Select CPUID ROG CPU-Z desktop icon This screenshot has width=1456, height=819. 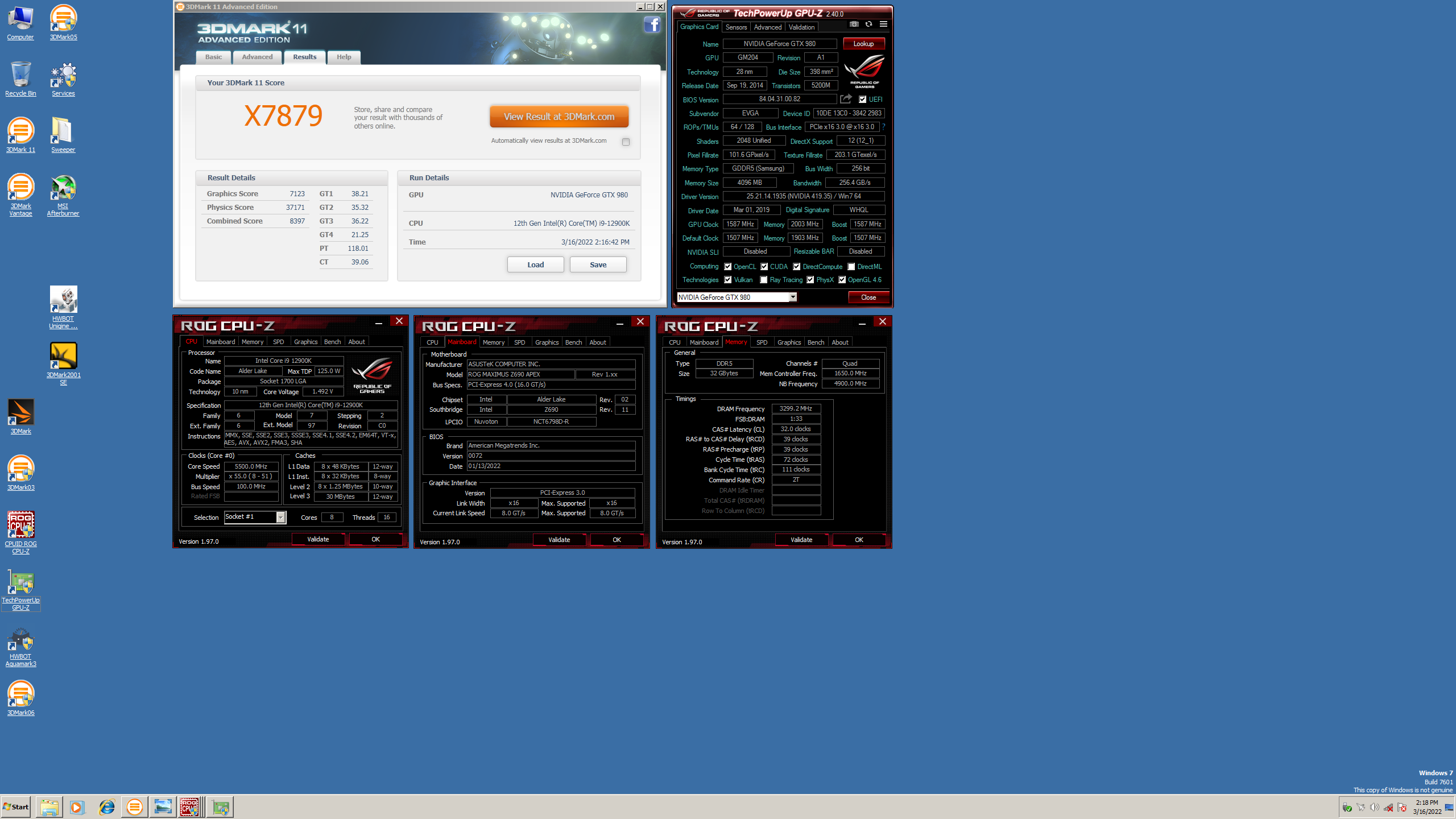tap(20, 533)
